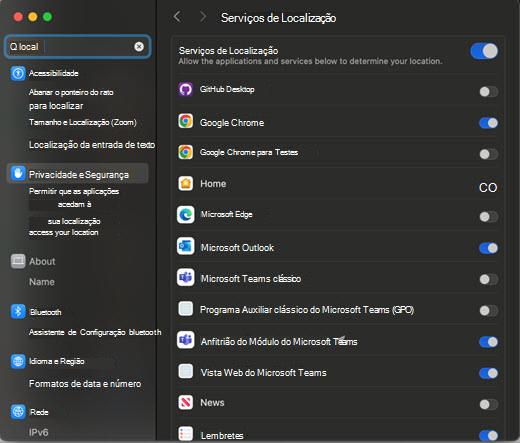The image size is (520, 443).
Task: Select the 'access your location' search result text
Action: (63, 232)
